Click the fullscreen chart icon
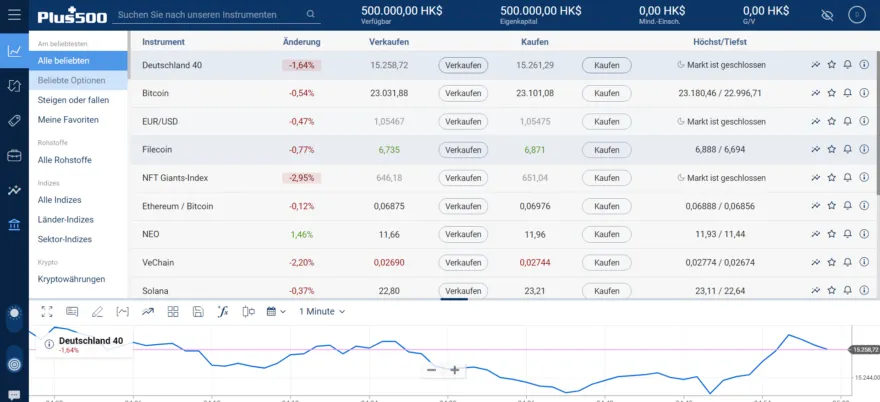 click(46, 311)
